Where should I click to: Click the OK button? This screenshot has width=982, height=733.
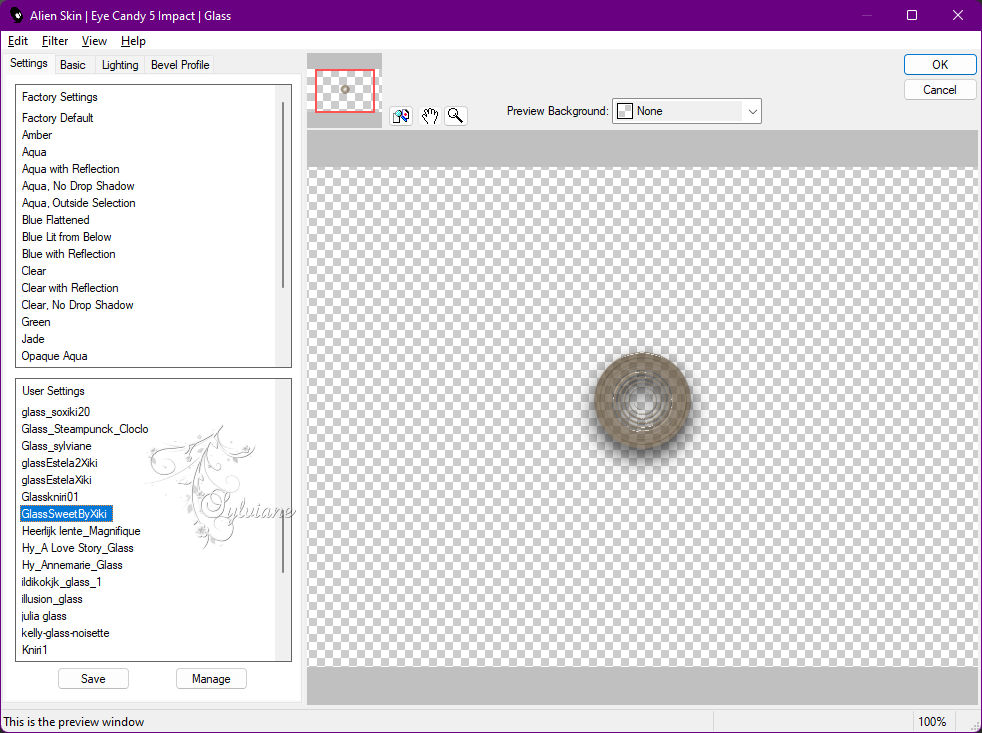pyautogui.click(x=939, y=65)
